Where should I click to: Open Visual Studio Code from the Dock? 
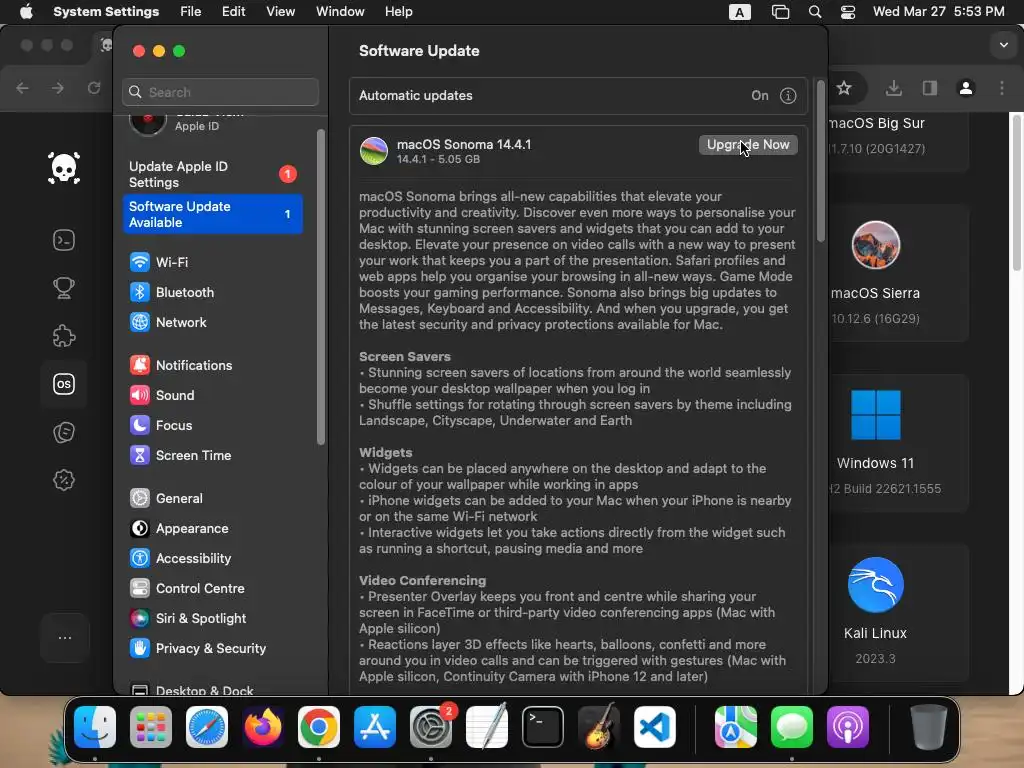655,727
